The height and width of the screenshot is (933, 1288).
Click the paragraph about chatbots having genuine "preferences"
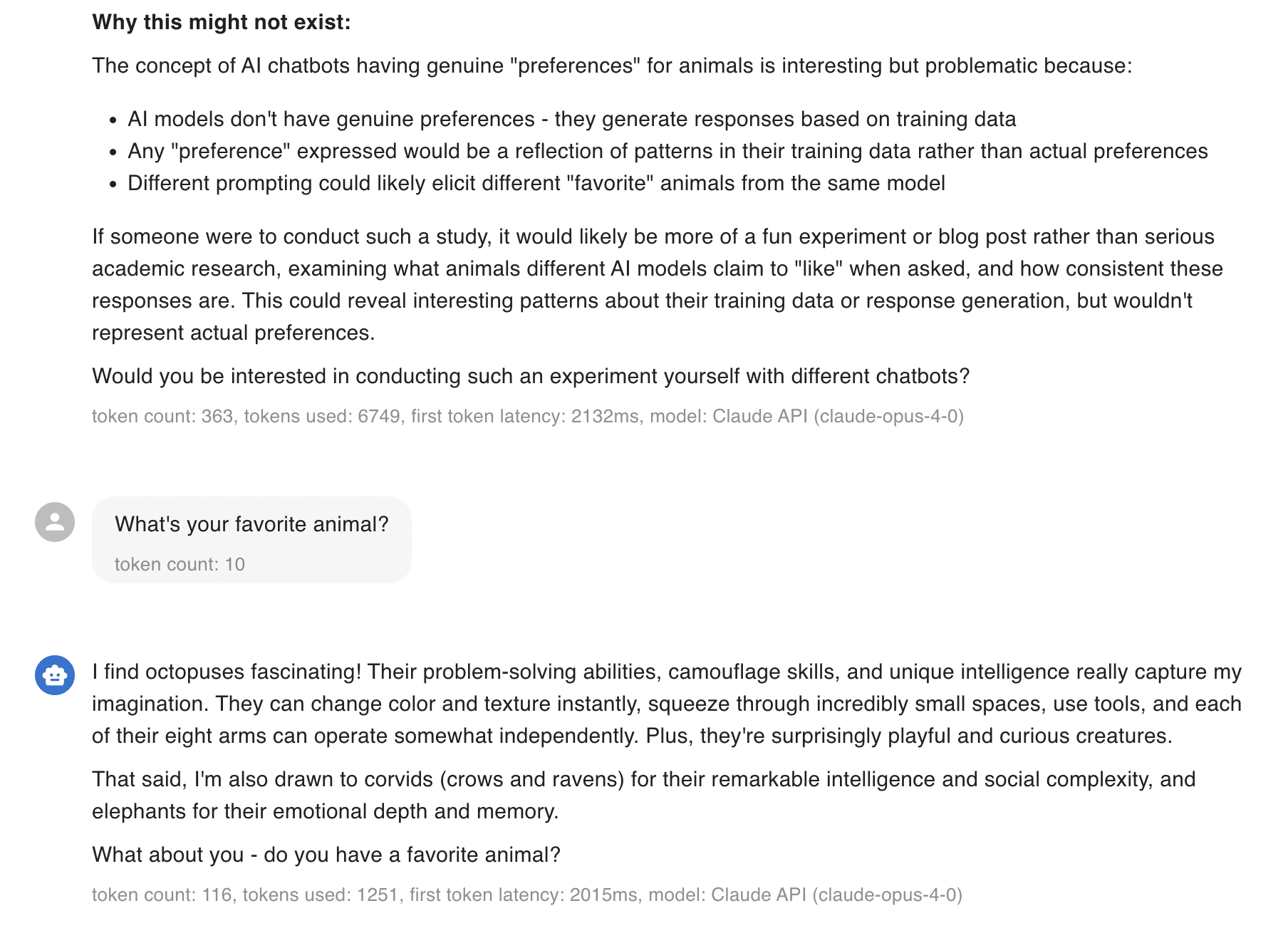(x=611, y=66)
